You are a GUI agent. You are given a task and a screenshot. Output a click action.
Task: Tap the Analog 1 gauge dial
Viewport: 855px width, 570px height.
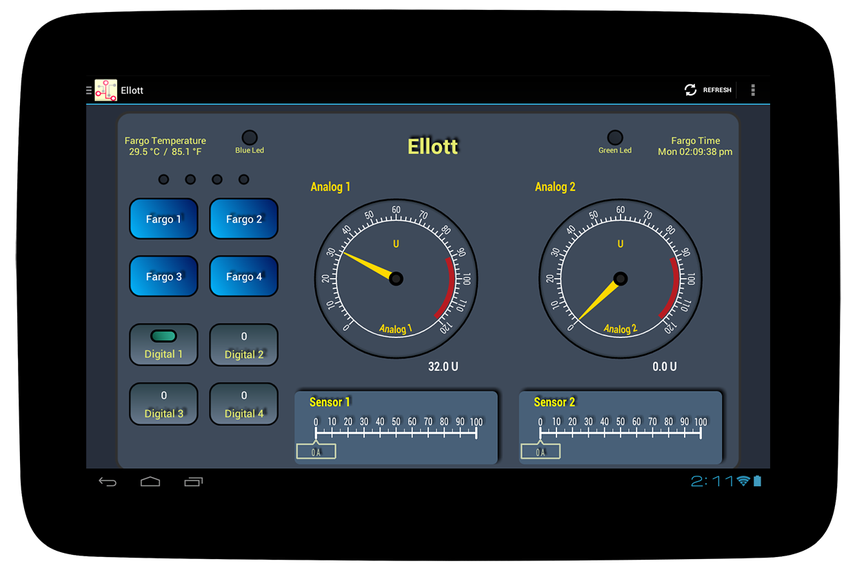pyautogui.click(x=396, y=278)
